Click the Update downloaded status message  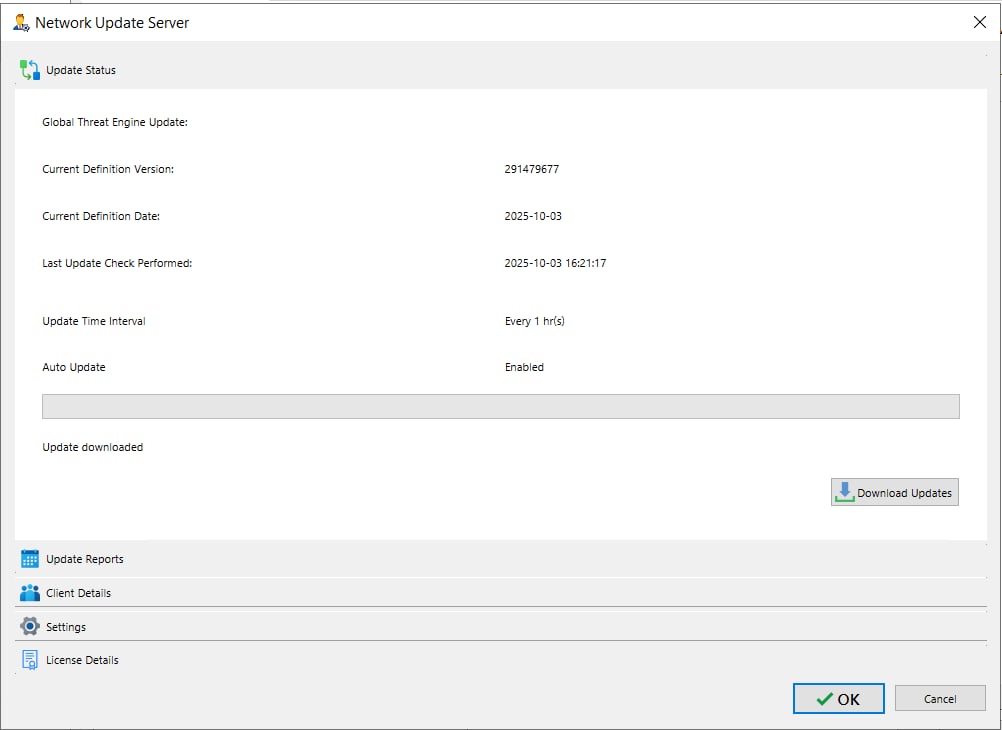(92, 447)
